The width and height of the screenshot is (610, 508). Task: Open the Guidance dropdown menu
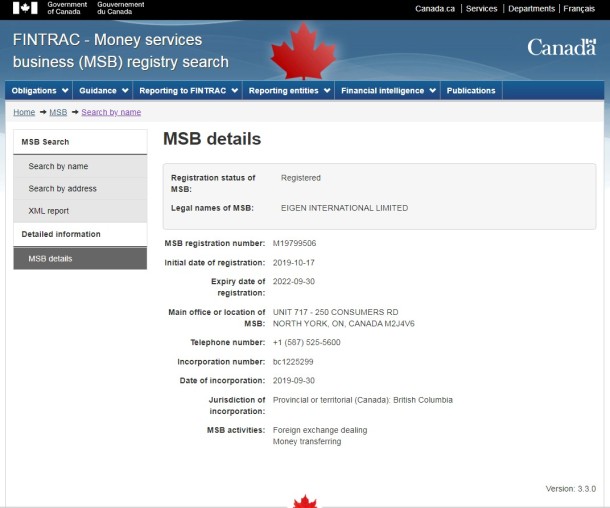click(102, 91)
